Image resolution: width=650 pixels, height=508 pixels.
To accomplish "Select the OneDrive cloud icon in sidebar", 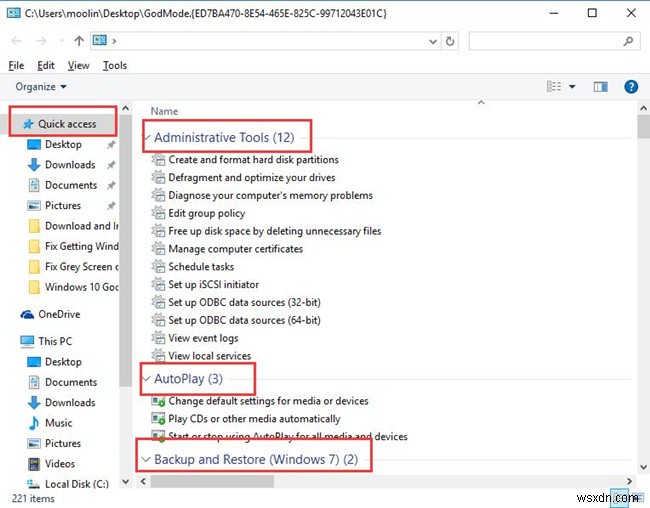I will click(x=27, y=314).
